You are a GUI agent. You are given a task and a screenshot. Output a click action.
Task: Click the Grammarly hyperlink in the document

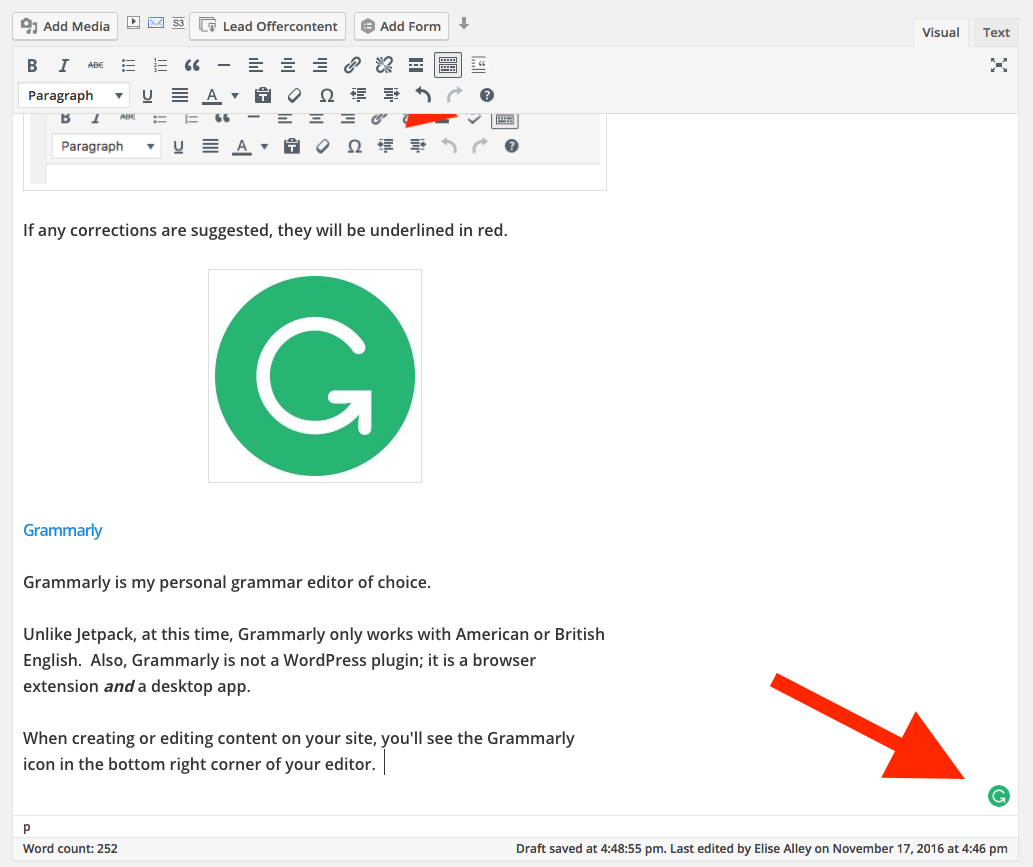coord(62,530)
